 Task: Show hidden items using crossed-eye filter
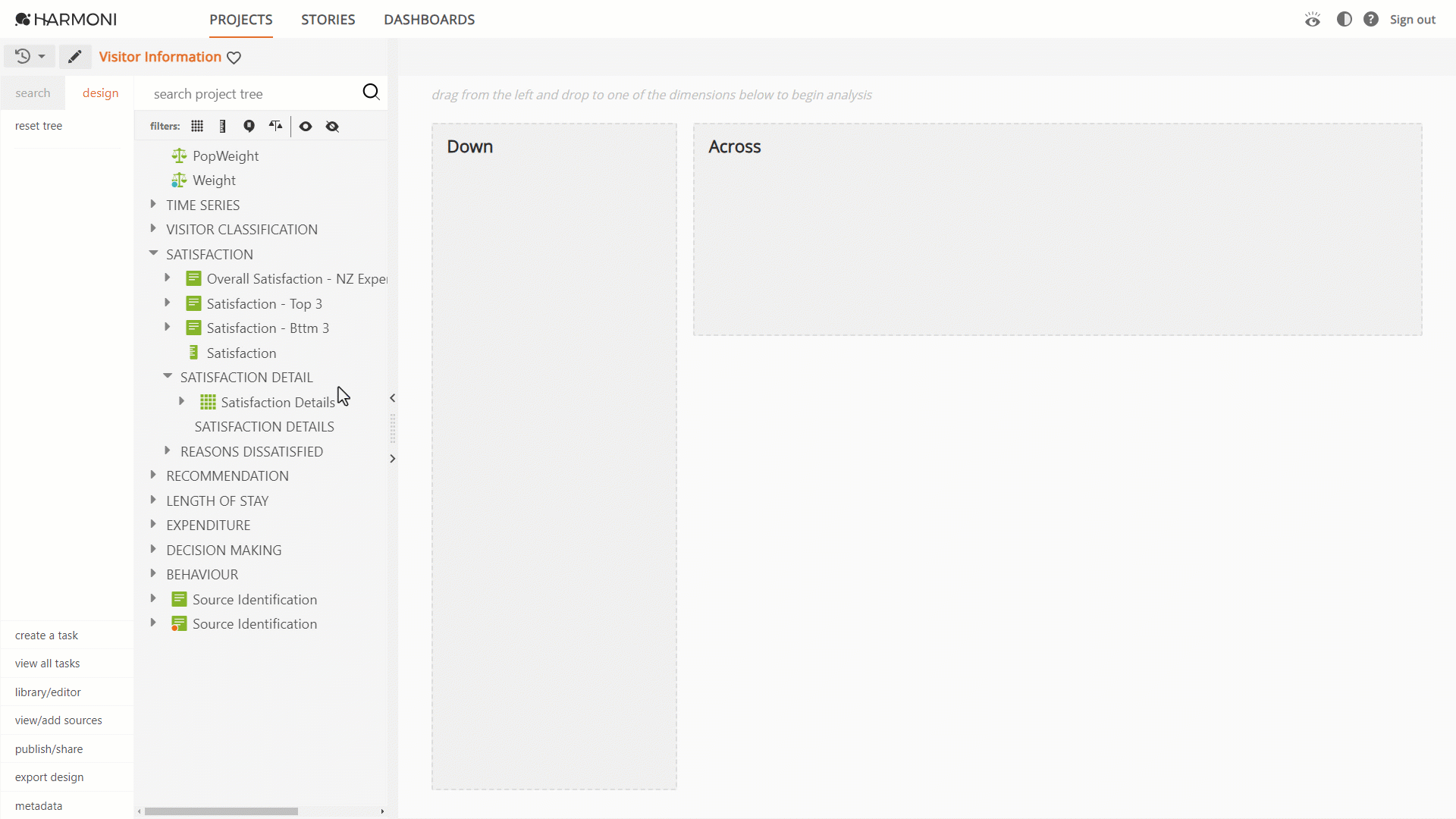pyautogui.click(x=332, y=127)
